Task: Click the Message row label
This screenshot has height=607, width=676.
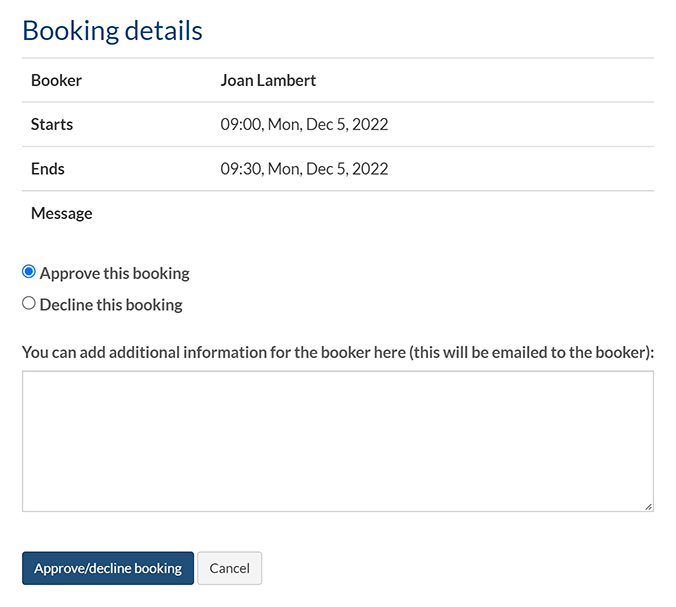Action: click(x=61, y=213)
